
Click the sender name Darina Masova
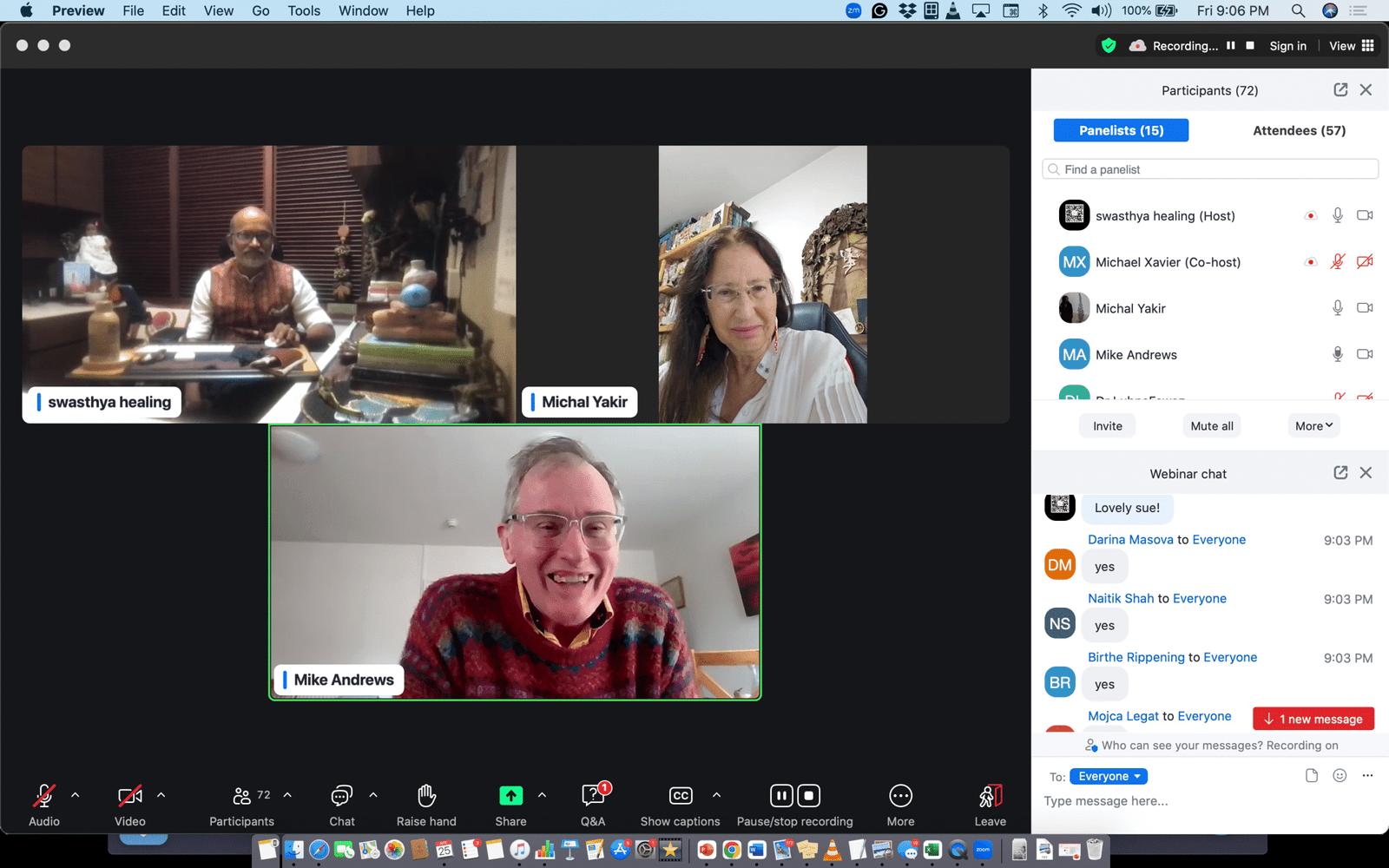click(x=1130, y=539)
